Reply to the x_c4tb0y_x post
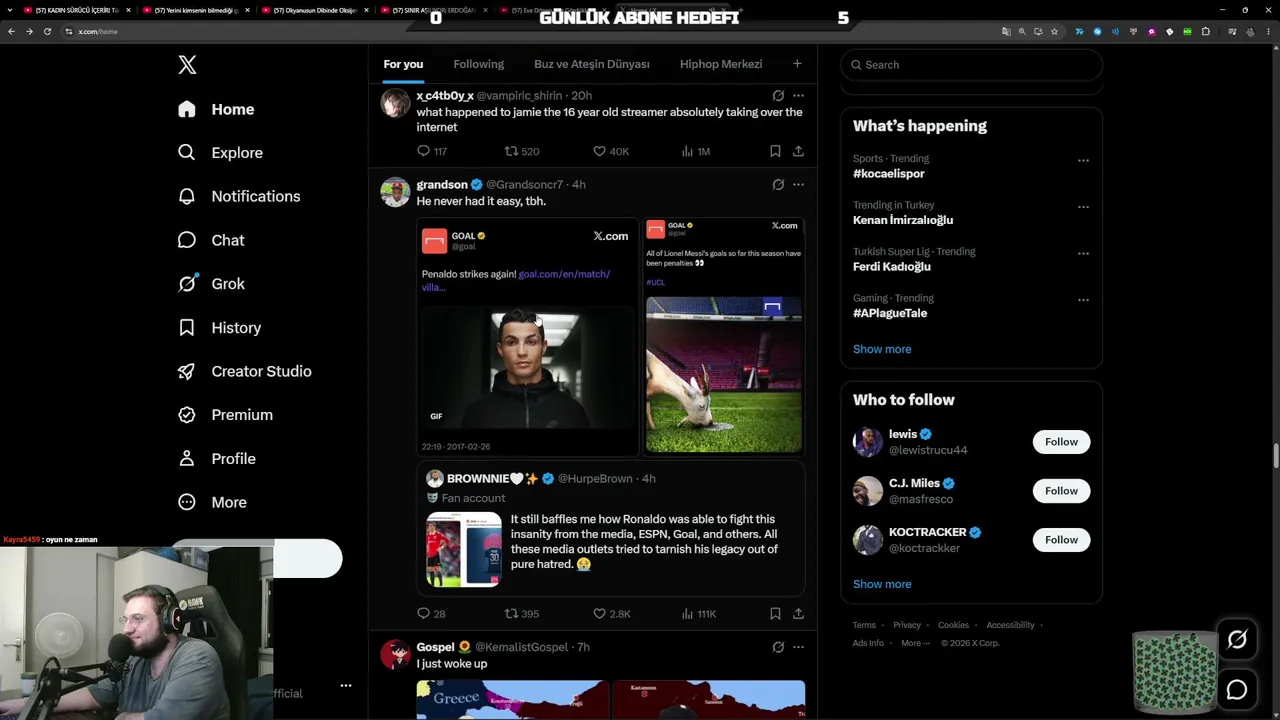The image size is (1280, 720). tap(423, 151)
